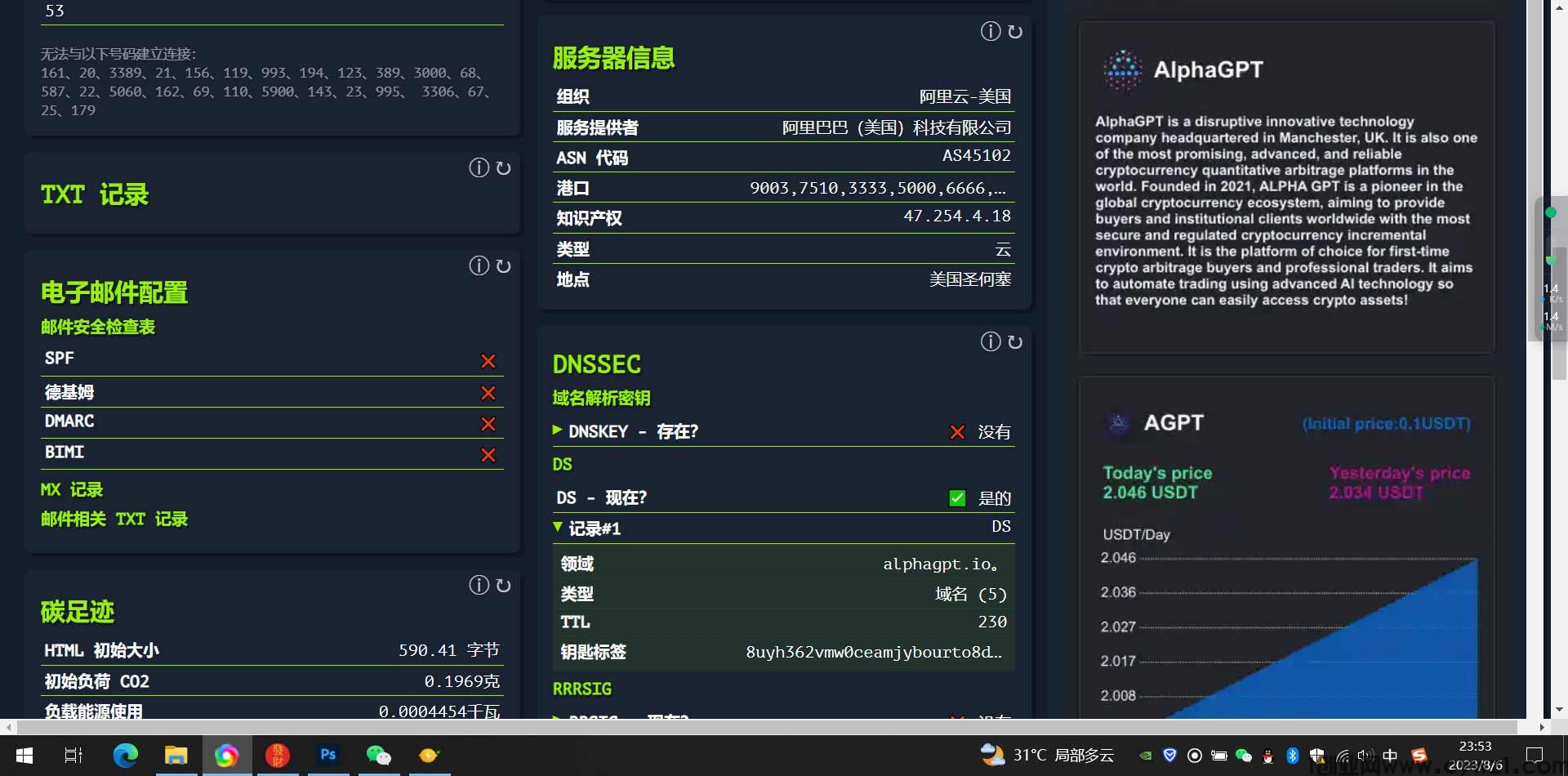Click Today's price 2.046 USDT
Image resolution: width=1568 pixels, height=776 pixels.
(1157, 483)
